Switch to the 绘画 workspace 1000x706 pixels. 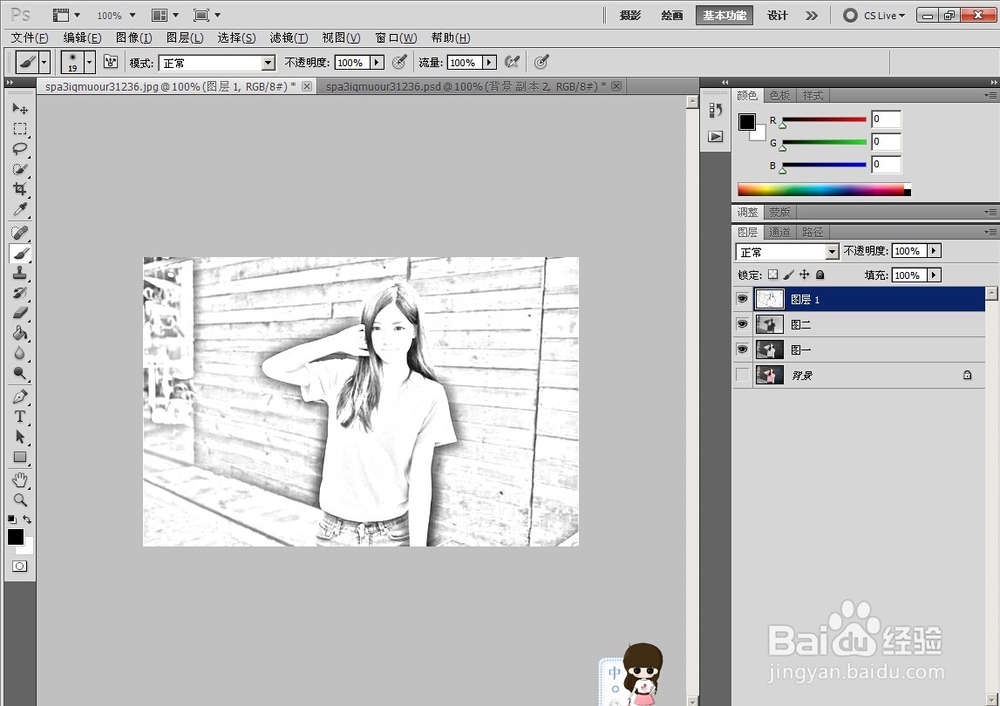click(x=672, y=15)
